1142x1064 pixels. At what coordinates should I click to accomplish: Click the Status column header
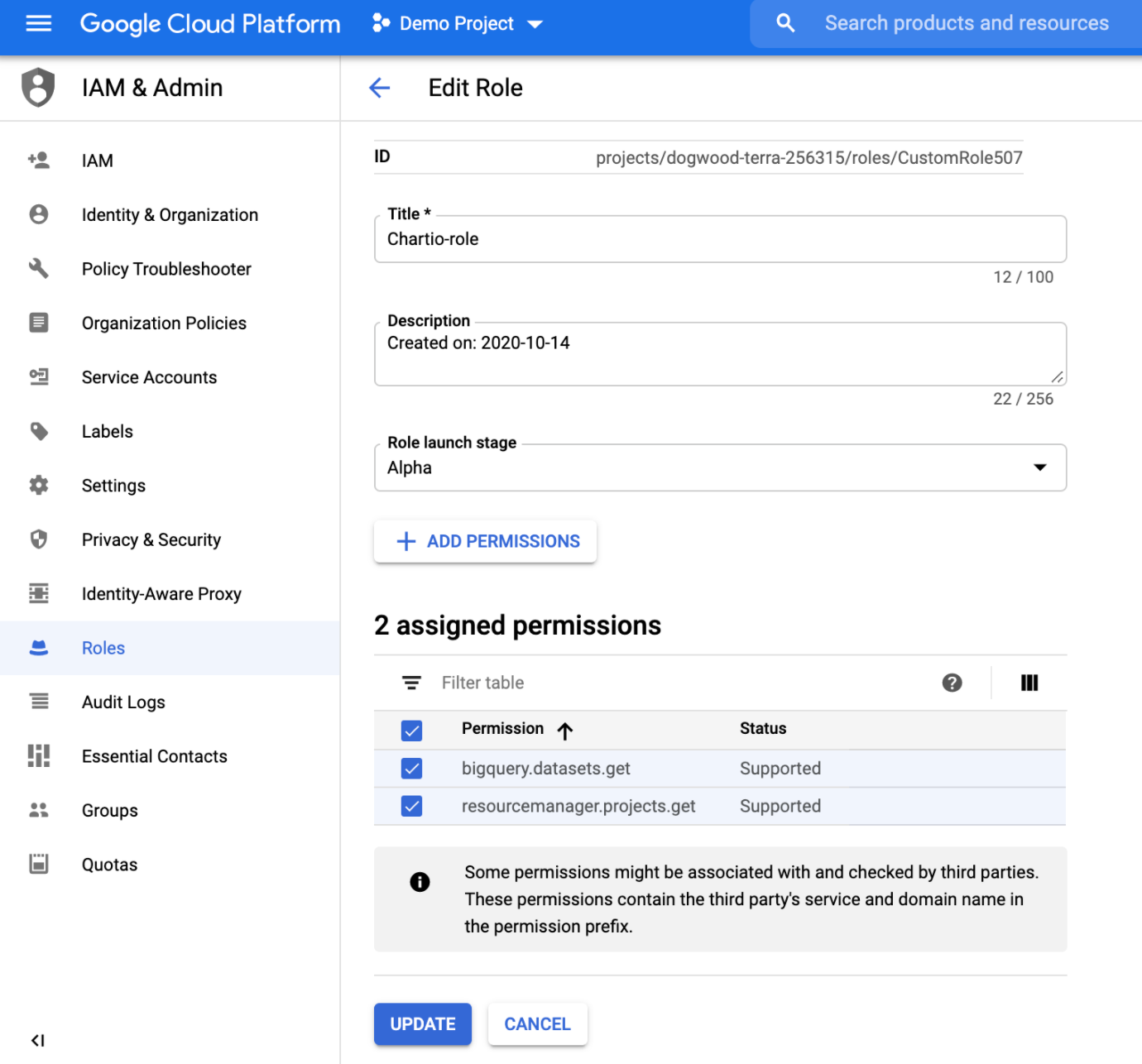(x=763, y=728)
